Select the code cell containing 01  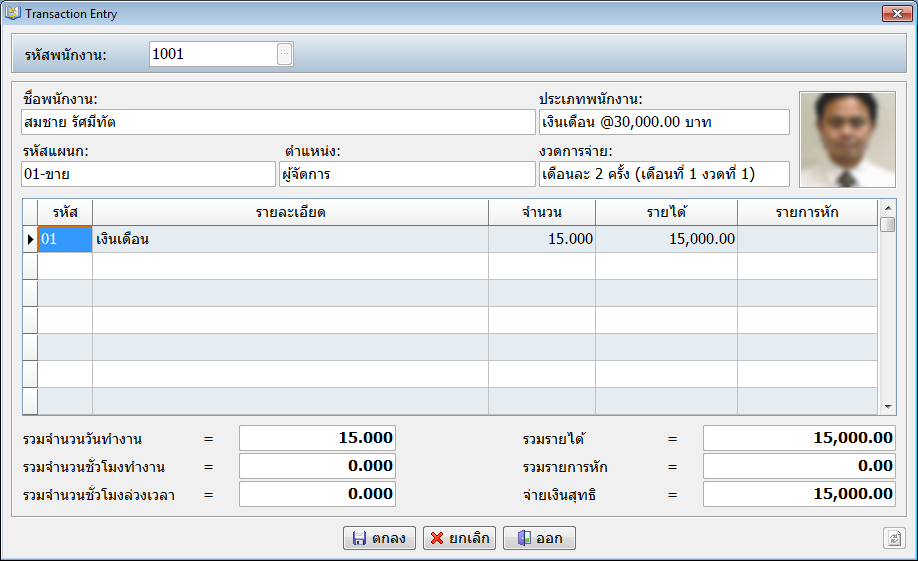[65, 239]
